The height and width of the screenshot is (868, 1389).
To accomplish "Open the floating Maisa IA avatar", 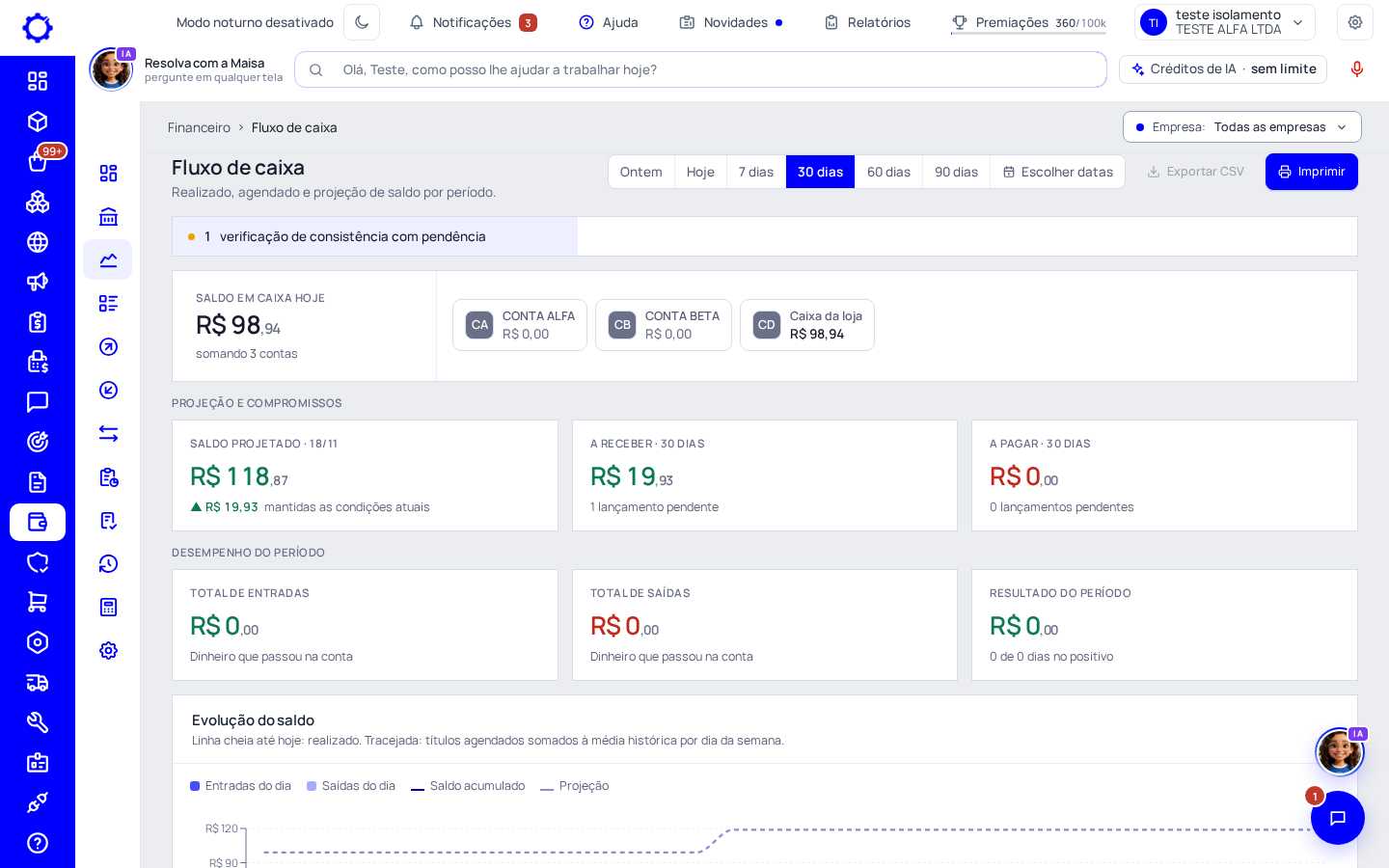I will 1340,751.
